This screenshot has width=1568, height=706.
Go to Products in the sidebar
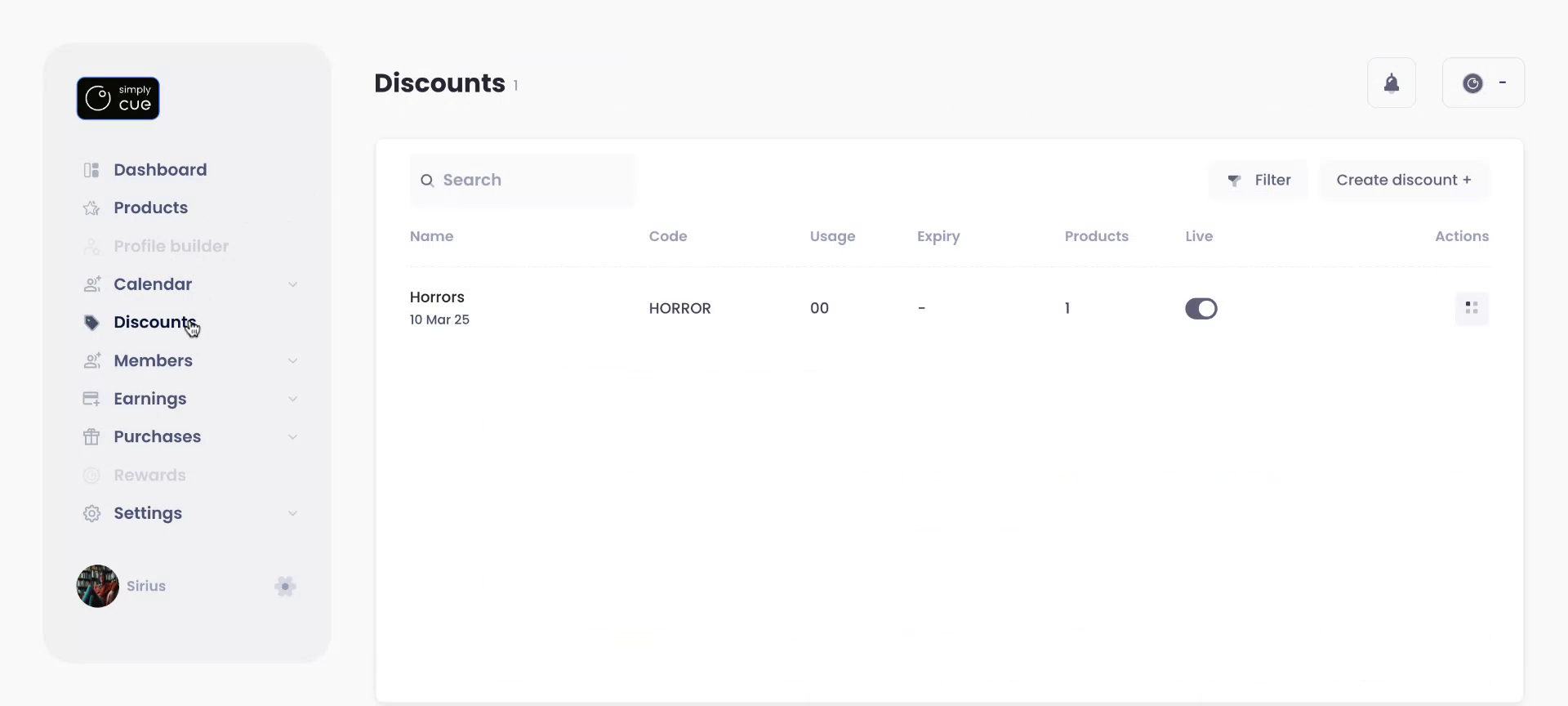[150, 208]
